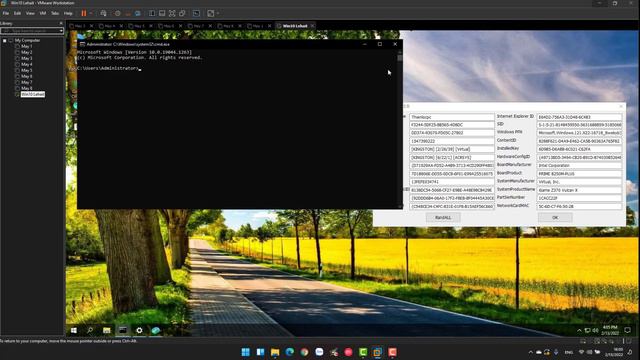Open the power options dropdown arrow
Image resolution: width=640 pixels, height=360 pixels.
91,13
